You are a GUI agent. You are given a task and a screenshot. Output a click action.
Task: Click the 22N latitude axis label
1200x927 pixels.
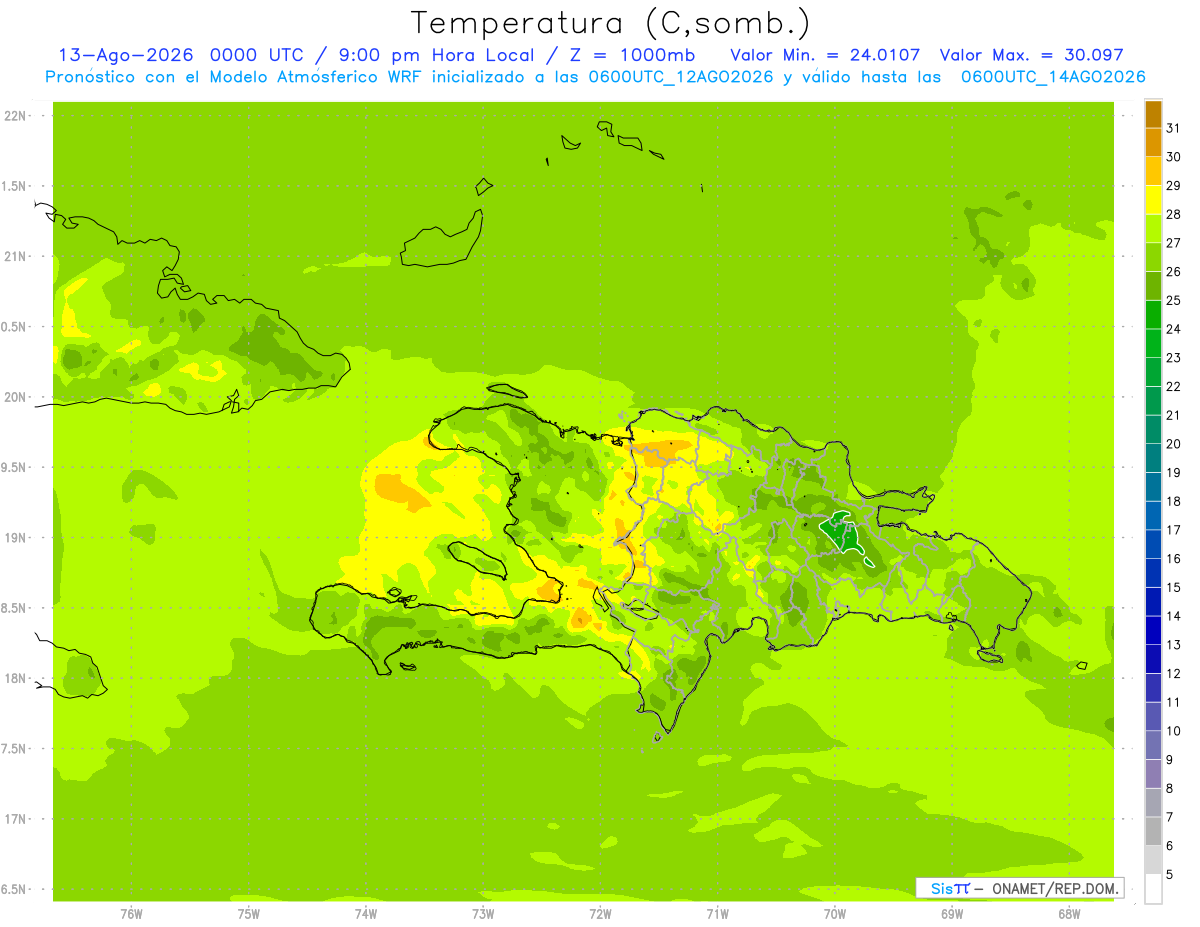click(x=15, y=116)
